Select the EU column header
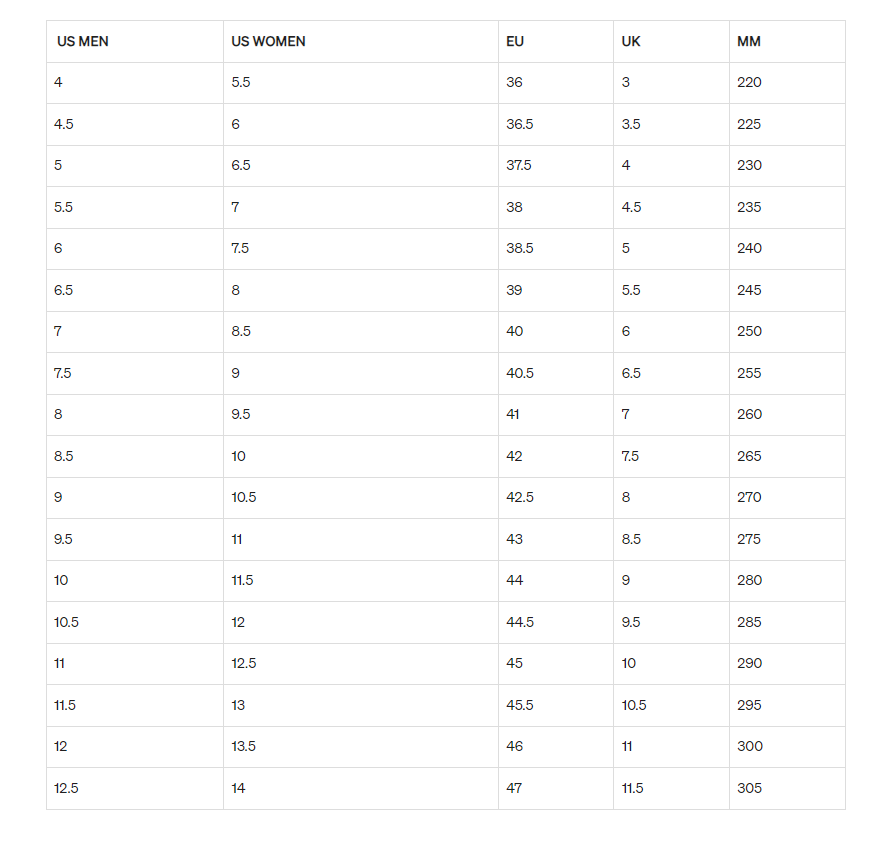Screen dimensions: 891x843 (515, 42)
